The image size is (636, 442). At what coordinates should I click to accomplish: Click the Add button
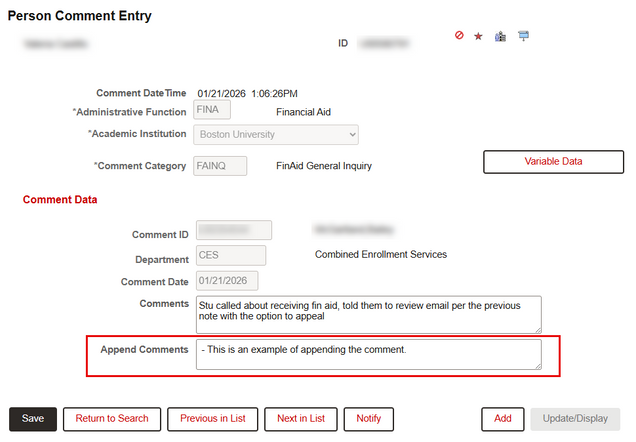pos(503,419)
